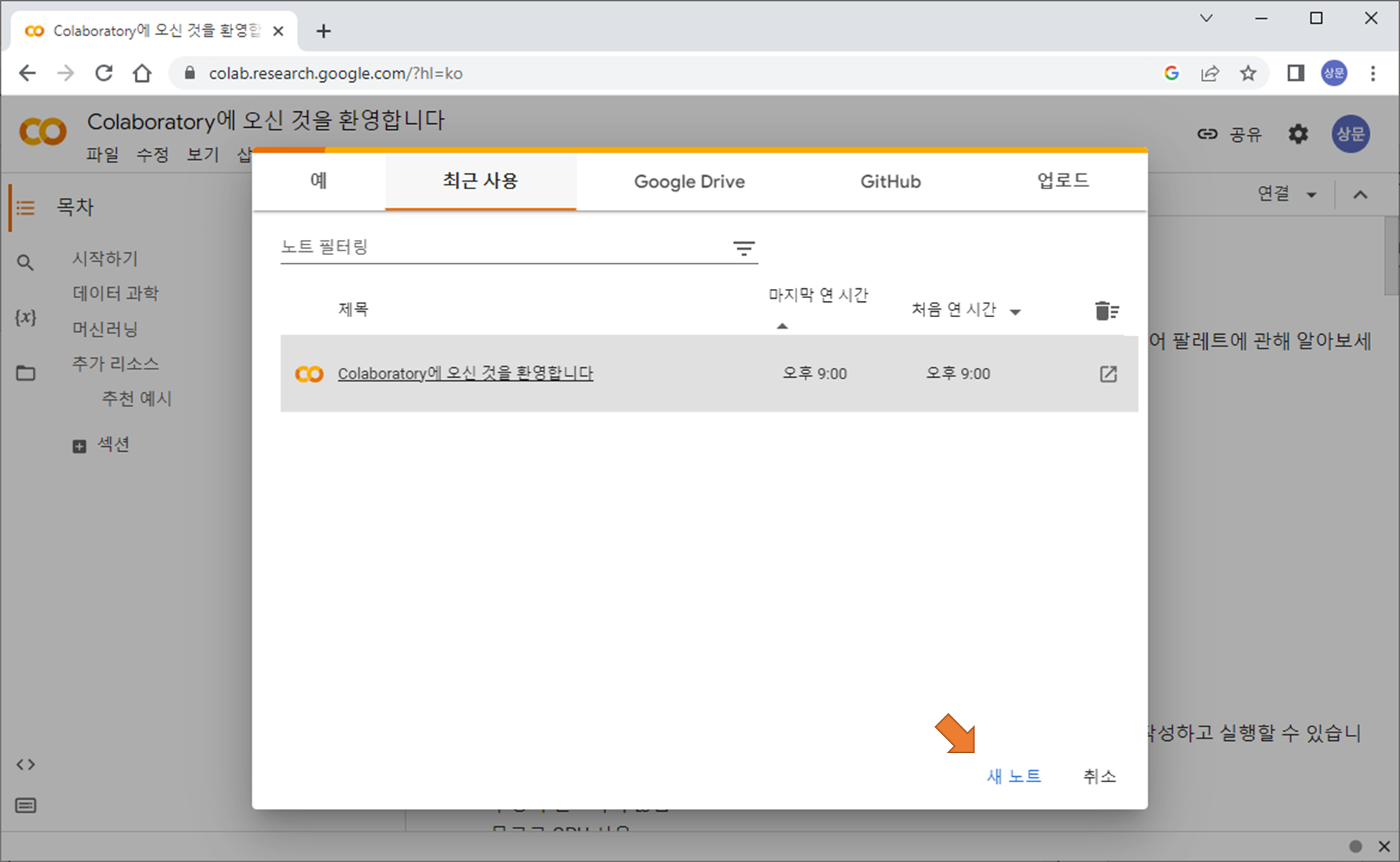Open the table of contents sidebar icon
1400x862 pixels.
click(x=26, y=208)
